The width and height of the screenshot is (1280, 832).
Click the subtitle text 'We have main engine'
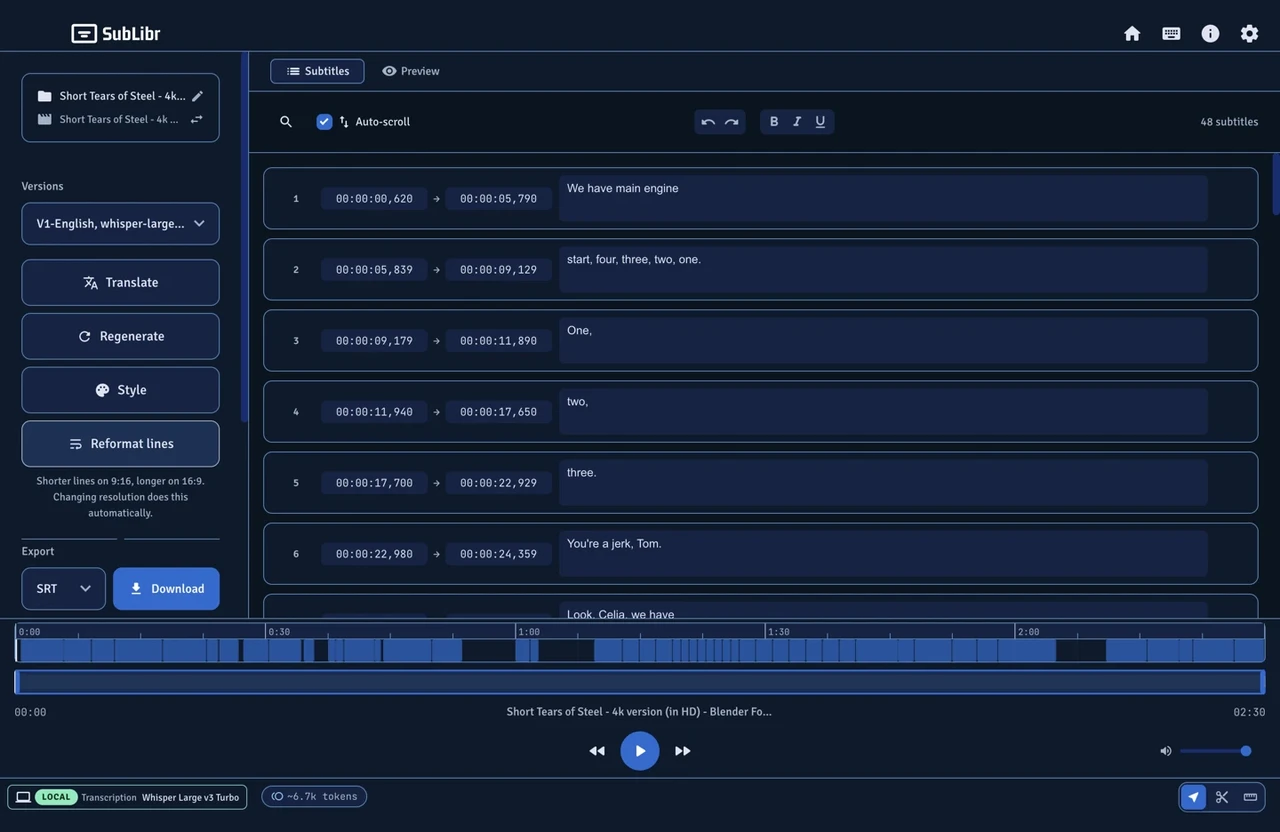point(622,188)
